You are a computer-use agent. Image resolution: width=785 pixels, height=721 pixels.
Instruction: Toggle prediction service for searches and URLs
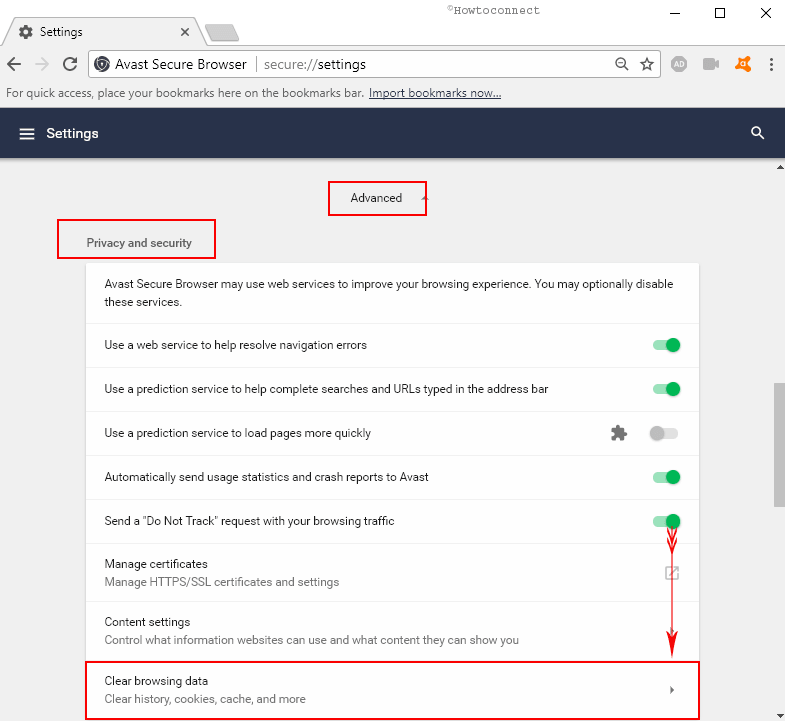(666, 389)
